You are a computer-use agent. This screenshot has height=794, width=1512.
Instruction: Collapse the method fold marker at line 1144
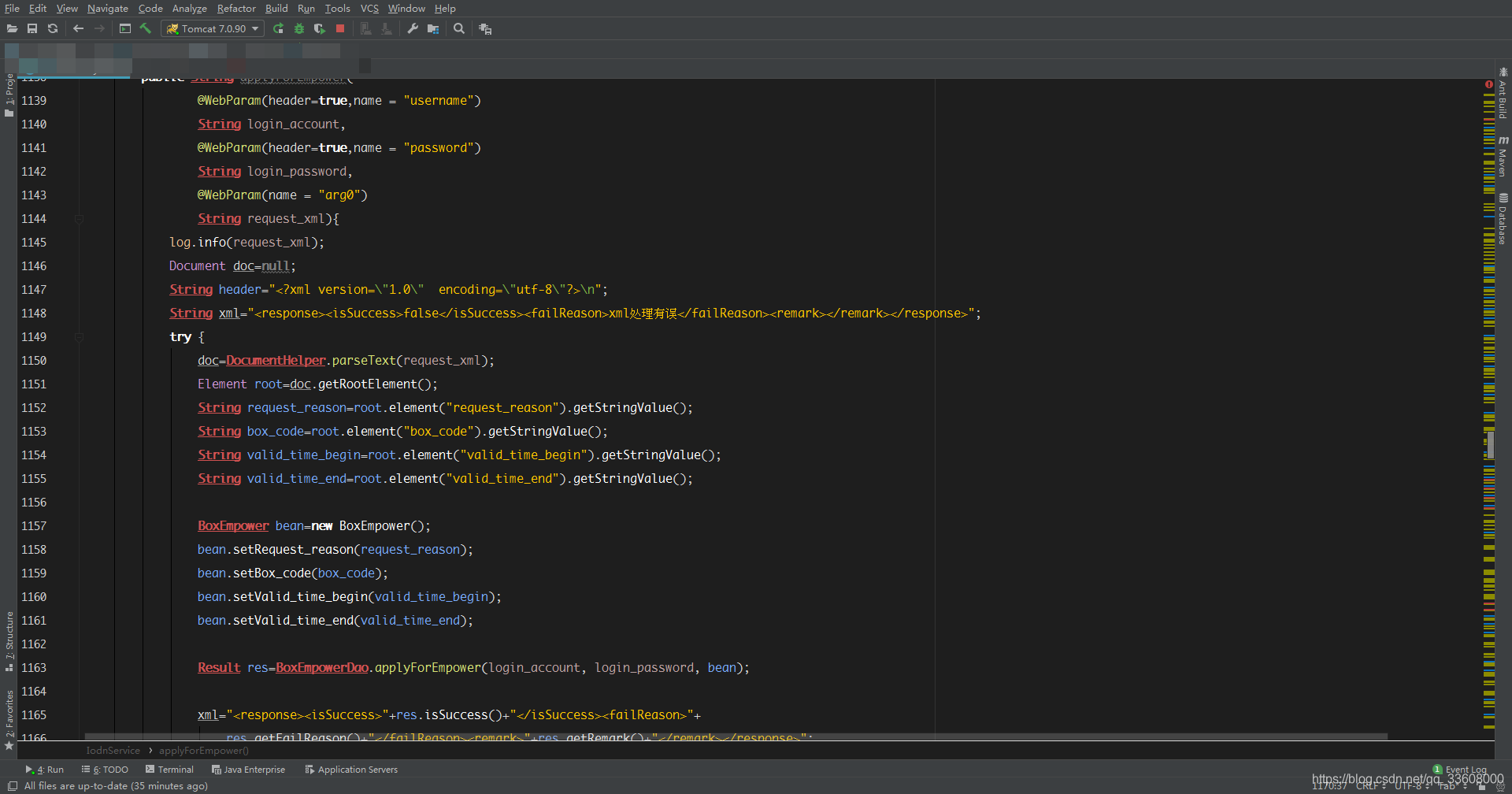click(79, 219)
